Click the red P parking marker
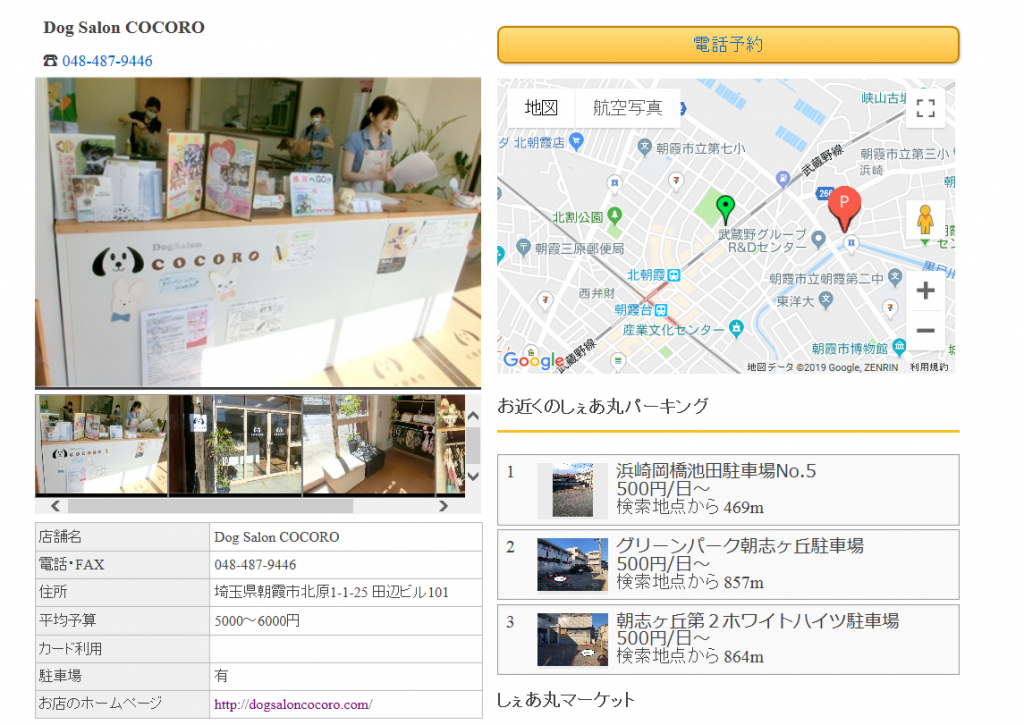This screenshot has width=1024, height=725. [x=844, y=208]
